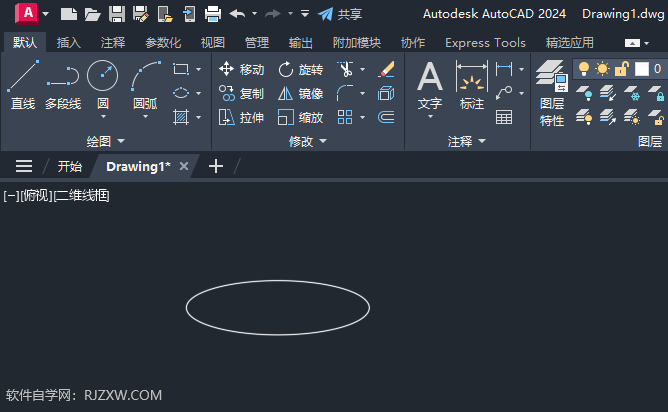
Task: Click the Save As icon
Action: [x=141, y=14]
